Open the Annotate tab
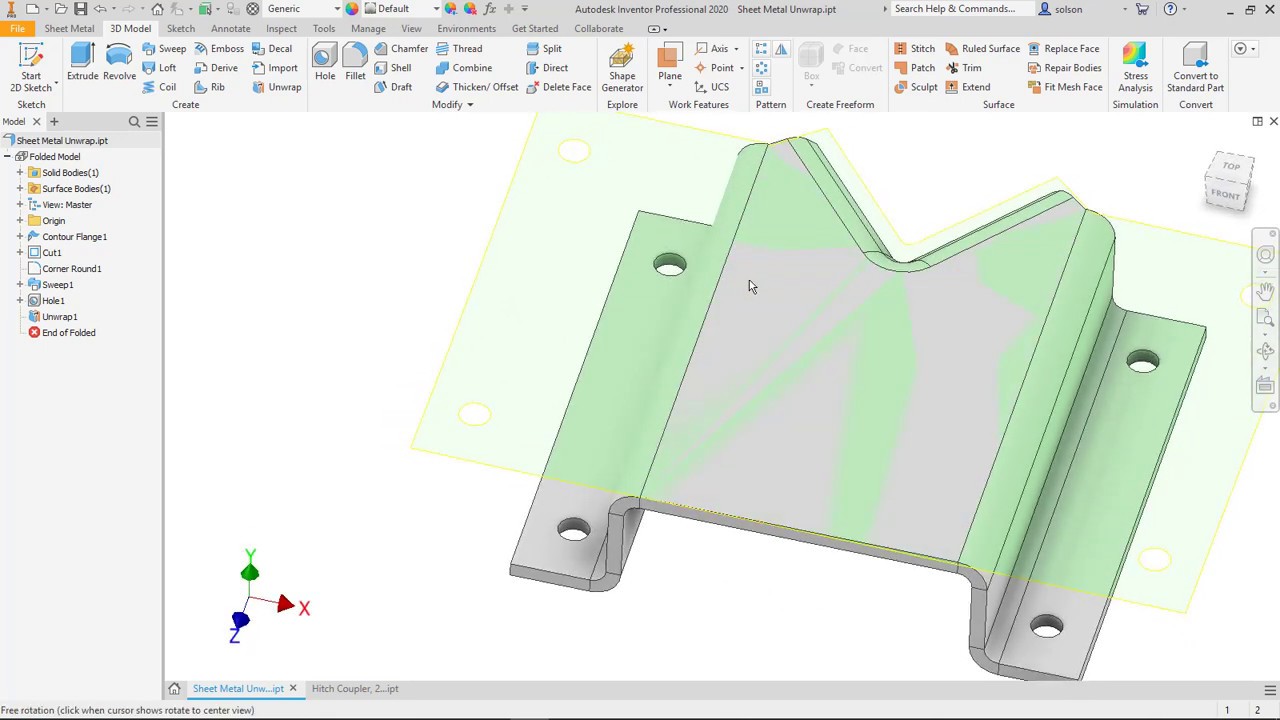This screenshot has width=1280, height=720. point(231,29)
